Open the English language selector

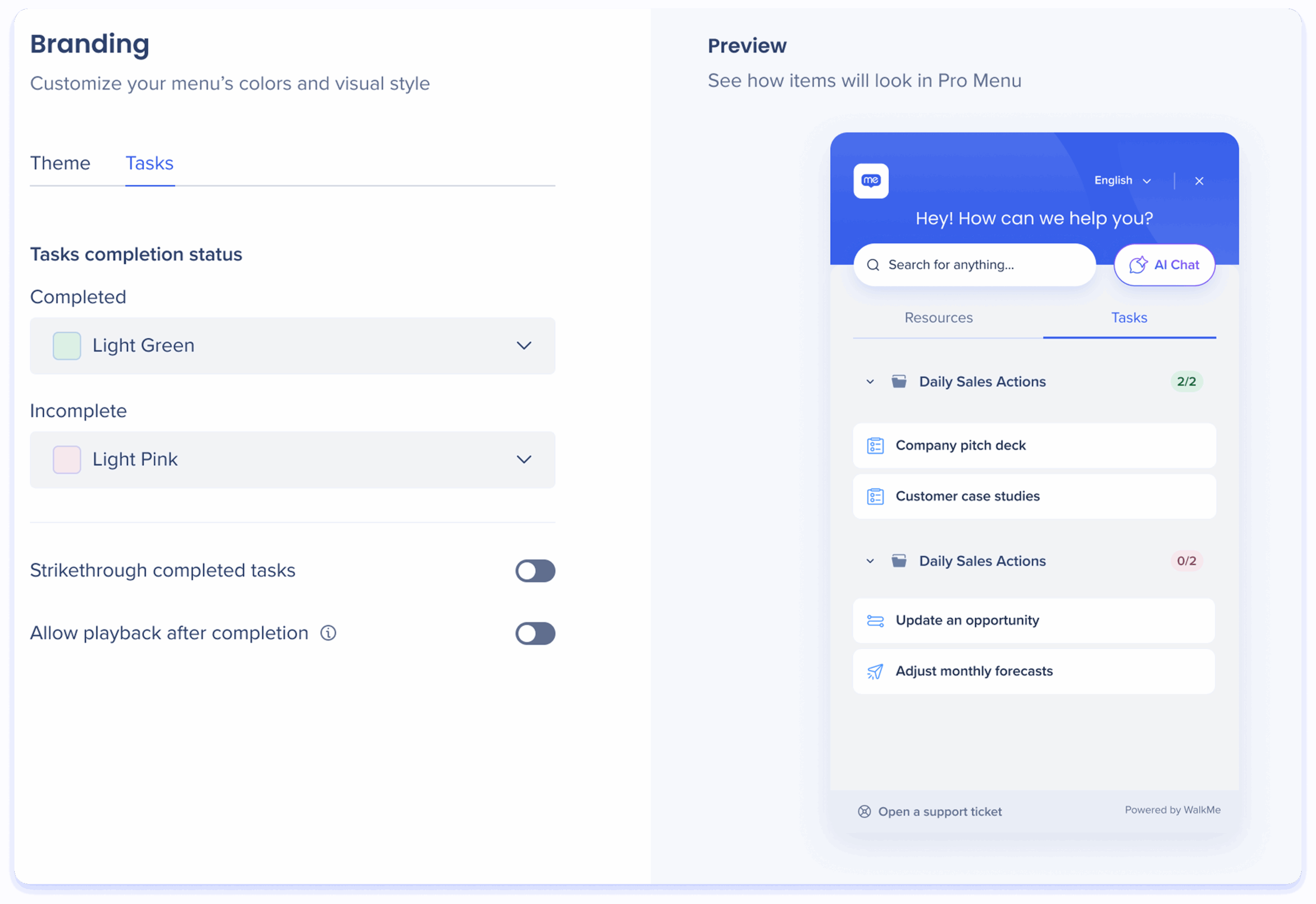point(1122,181)
